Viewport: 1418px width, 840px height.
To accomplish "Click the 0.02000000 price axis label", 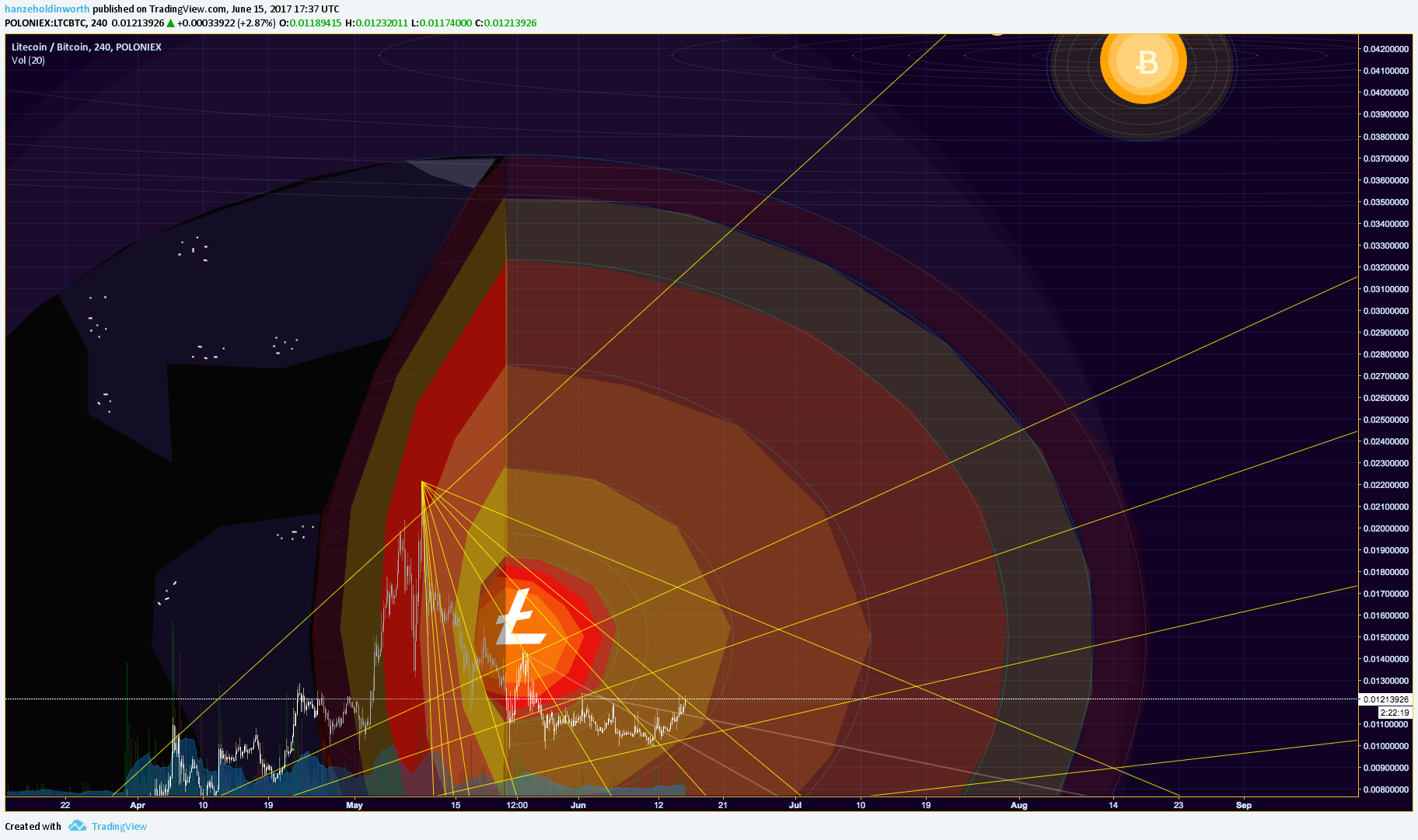I will coord(1385,528).
